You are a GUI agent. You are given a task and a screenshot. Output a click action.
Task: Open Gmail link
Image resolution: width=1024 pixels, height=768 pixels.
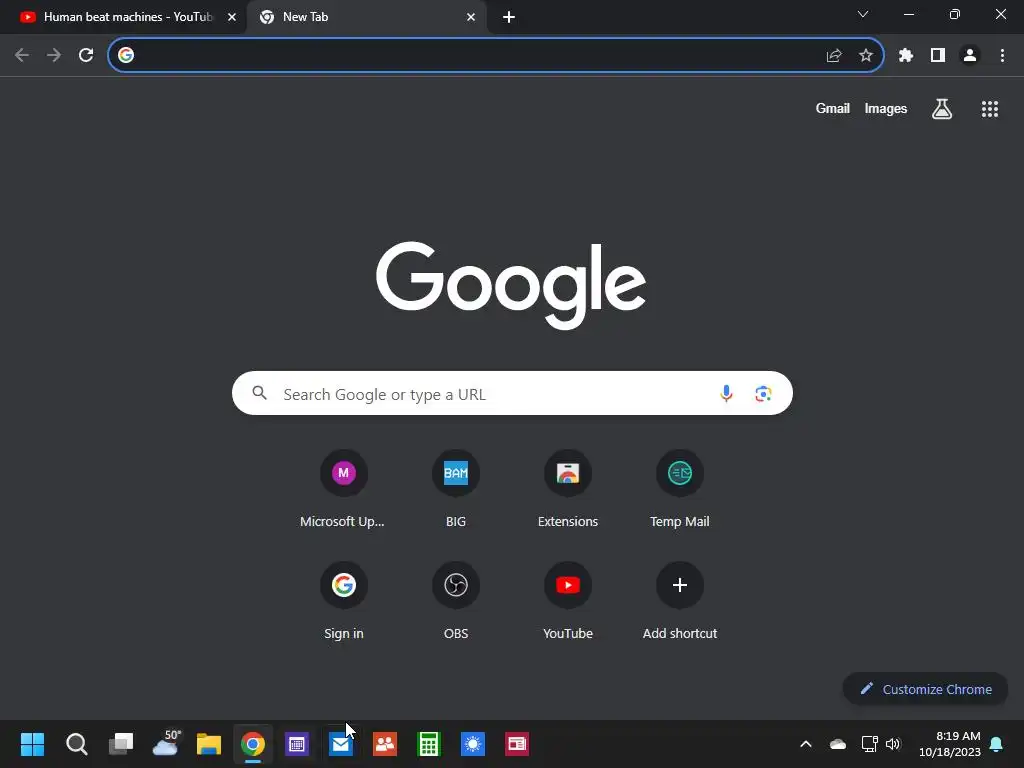click(x=833, y=108)
